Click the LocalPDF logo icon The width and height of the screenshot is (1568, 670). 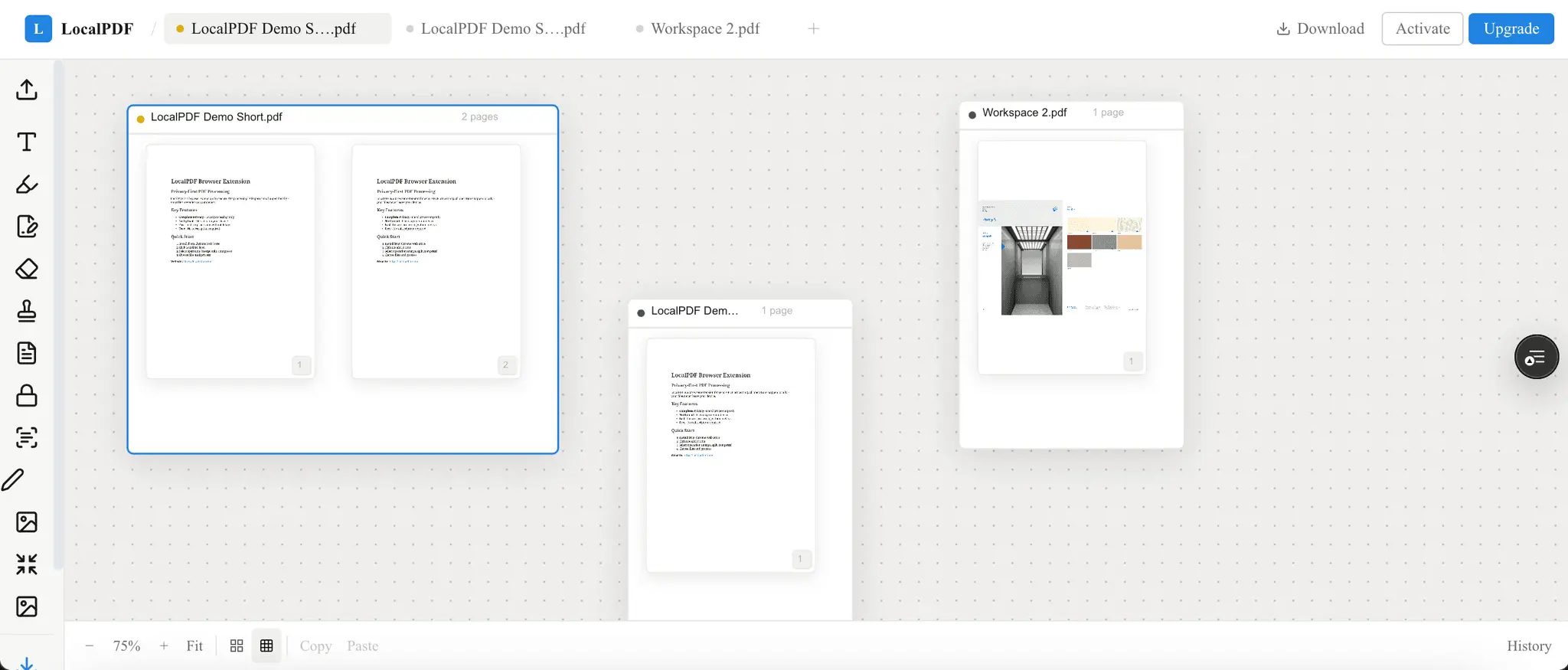click(x=38, y=29)
